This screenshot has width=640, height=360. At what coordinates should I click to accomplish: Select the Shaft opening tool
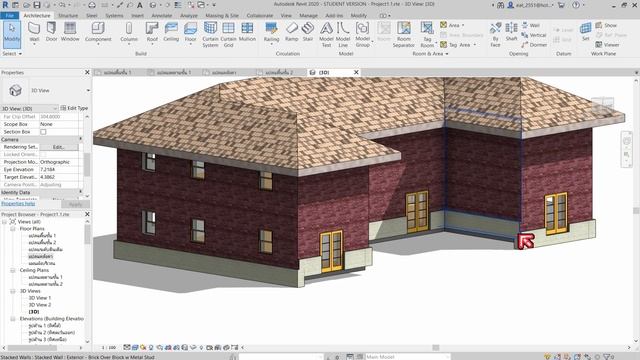pos(511,32)
